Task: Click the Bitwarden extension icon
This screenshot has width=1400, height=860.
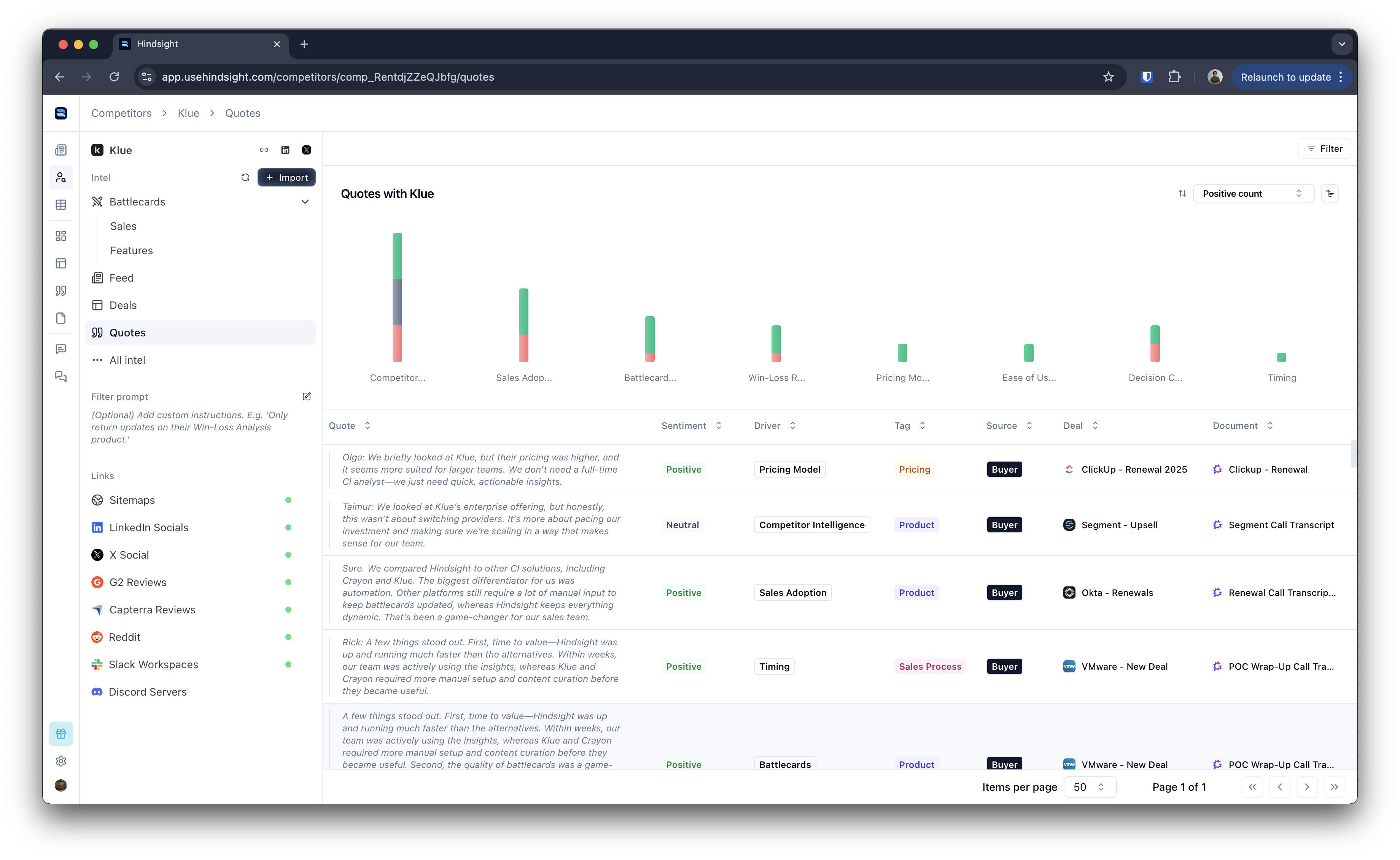Action: [1146, 77]
